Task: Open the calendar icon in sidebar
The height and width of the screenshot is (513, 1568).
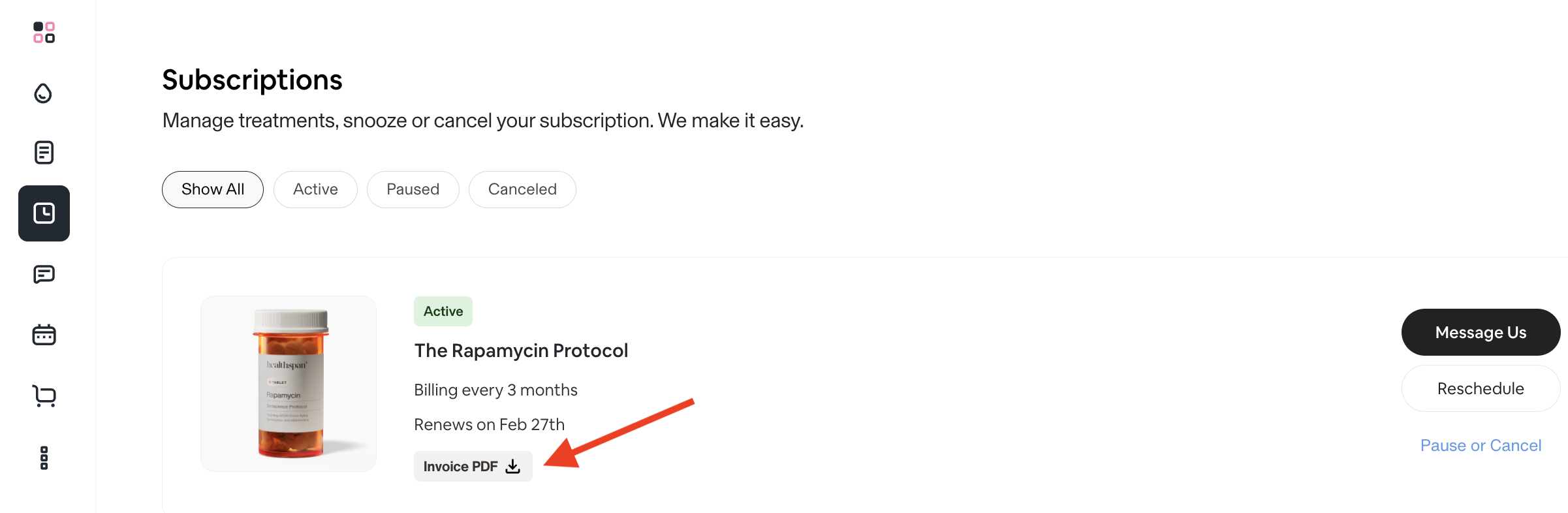Action: pos(44,335)
